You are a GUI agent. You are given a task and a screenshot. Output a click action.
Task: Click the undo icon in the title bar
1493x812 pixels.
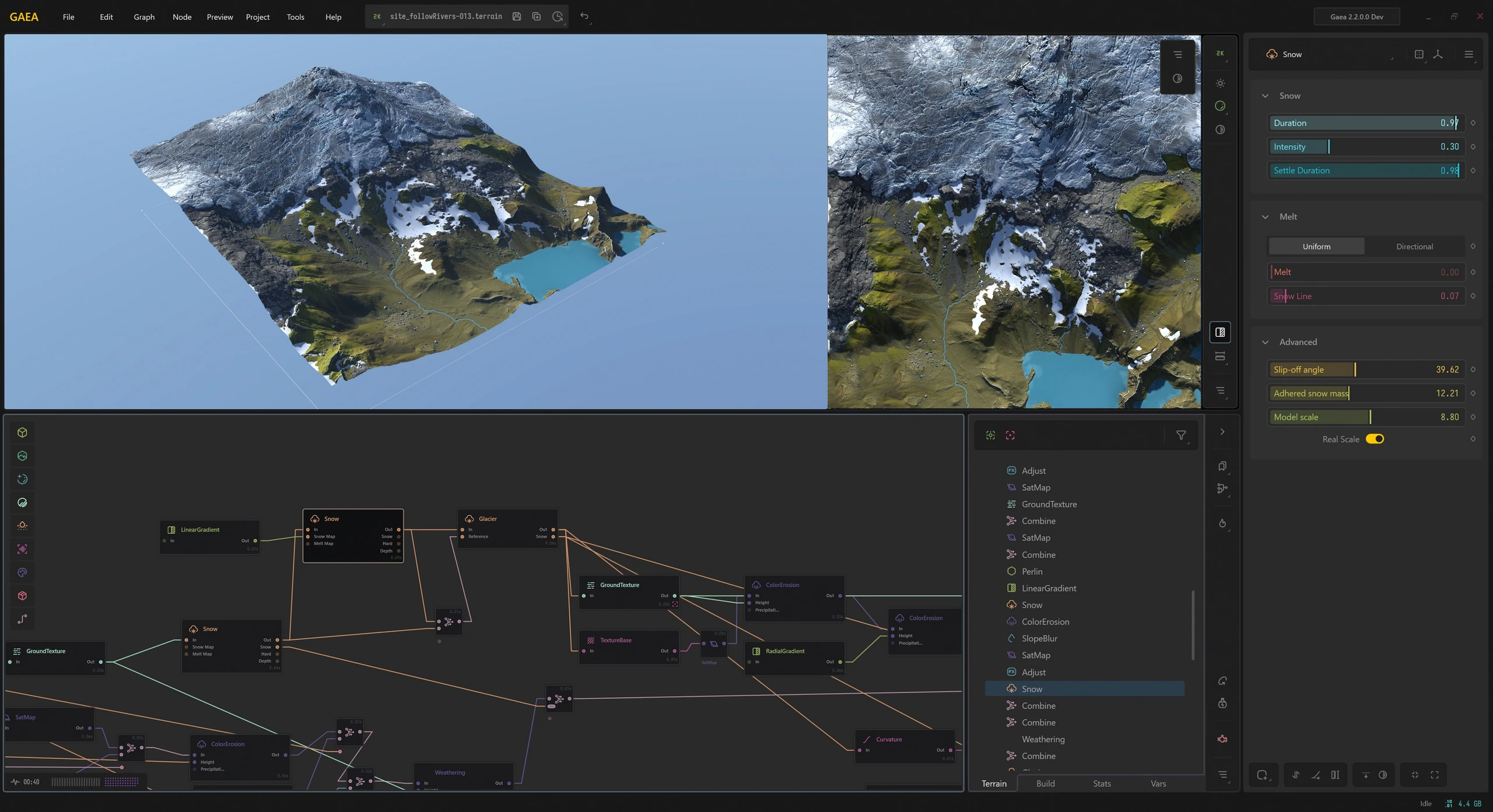pos(585,16)
